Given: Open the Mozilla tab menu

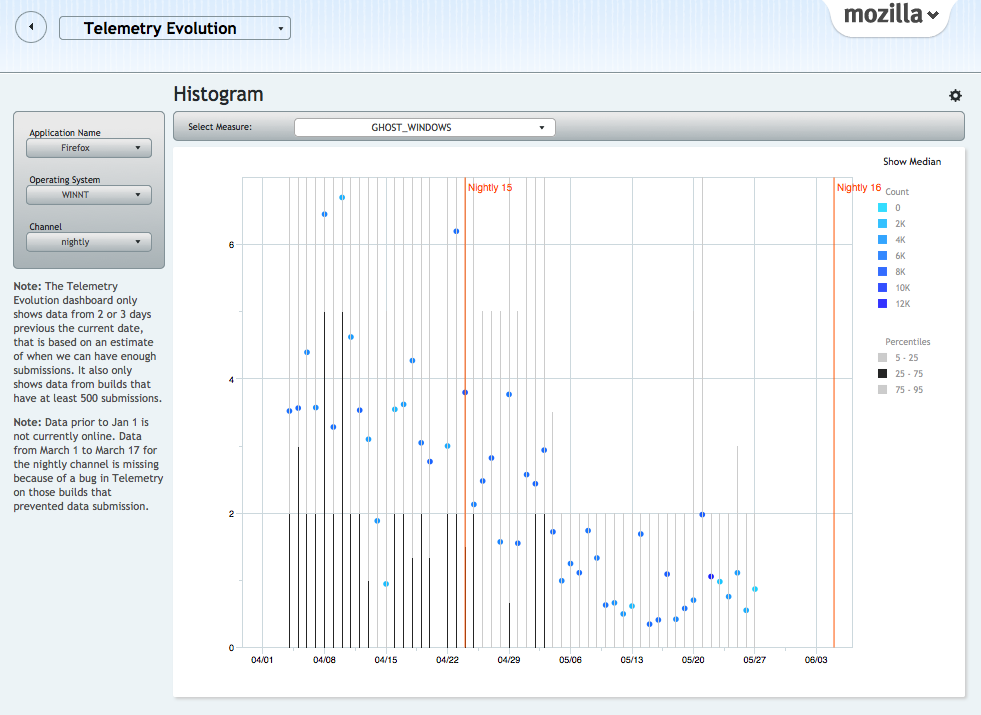Looking at the screenshot, I should 891,15.
